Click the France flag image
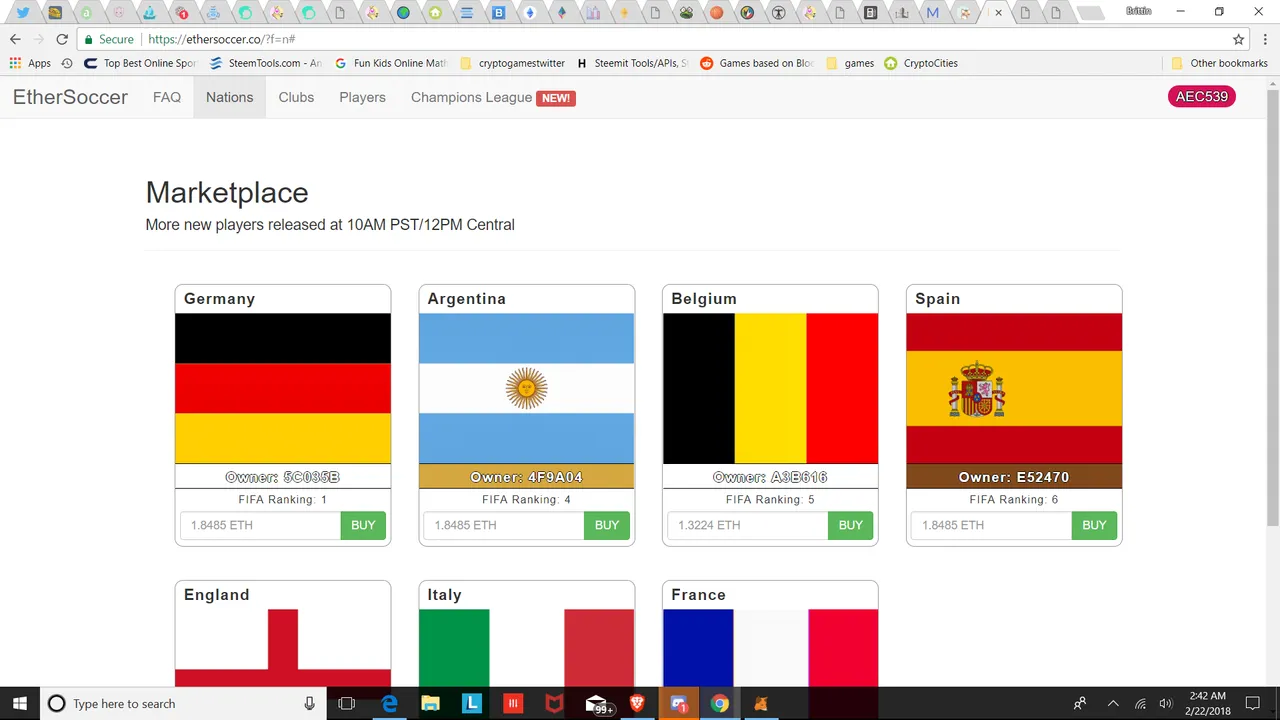Viewport: 1280px width, 720px height. (x=770, y=648)
